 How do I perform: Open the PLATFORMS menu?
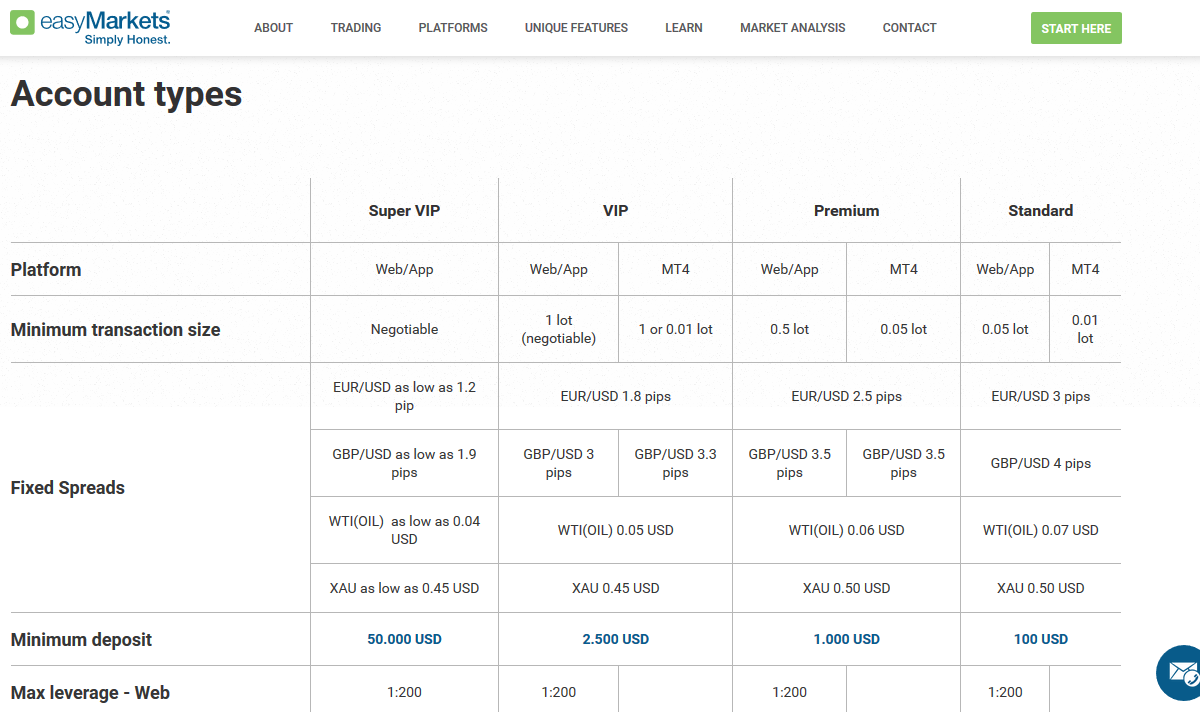point(453,28)
